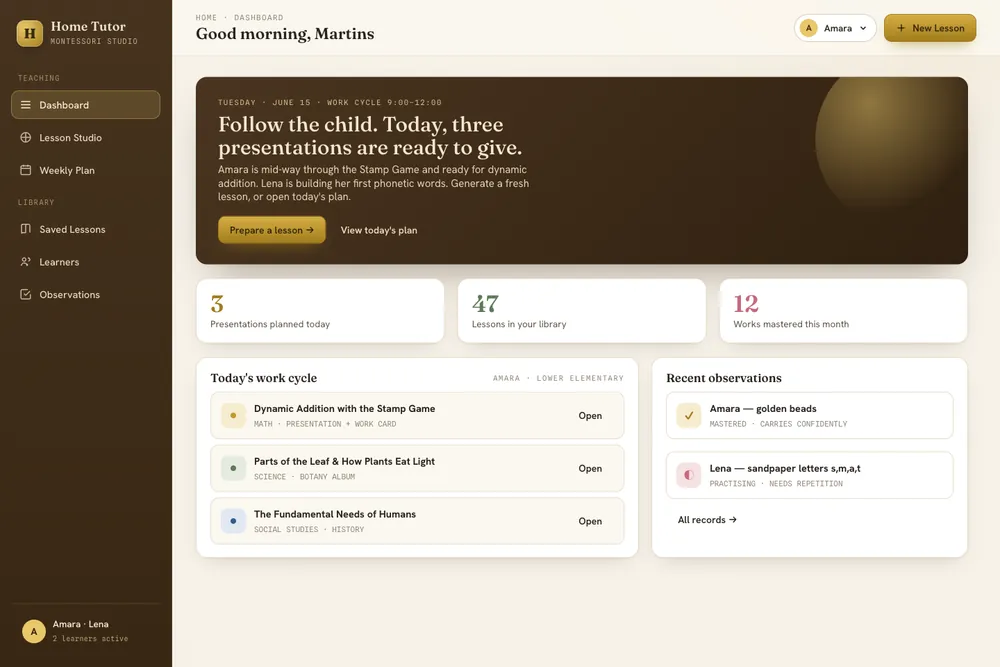The image size is (1000, 667).
Task: Open the All records link
Action: click(707, 520)
